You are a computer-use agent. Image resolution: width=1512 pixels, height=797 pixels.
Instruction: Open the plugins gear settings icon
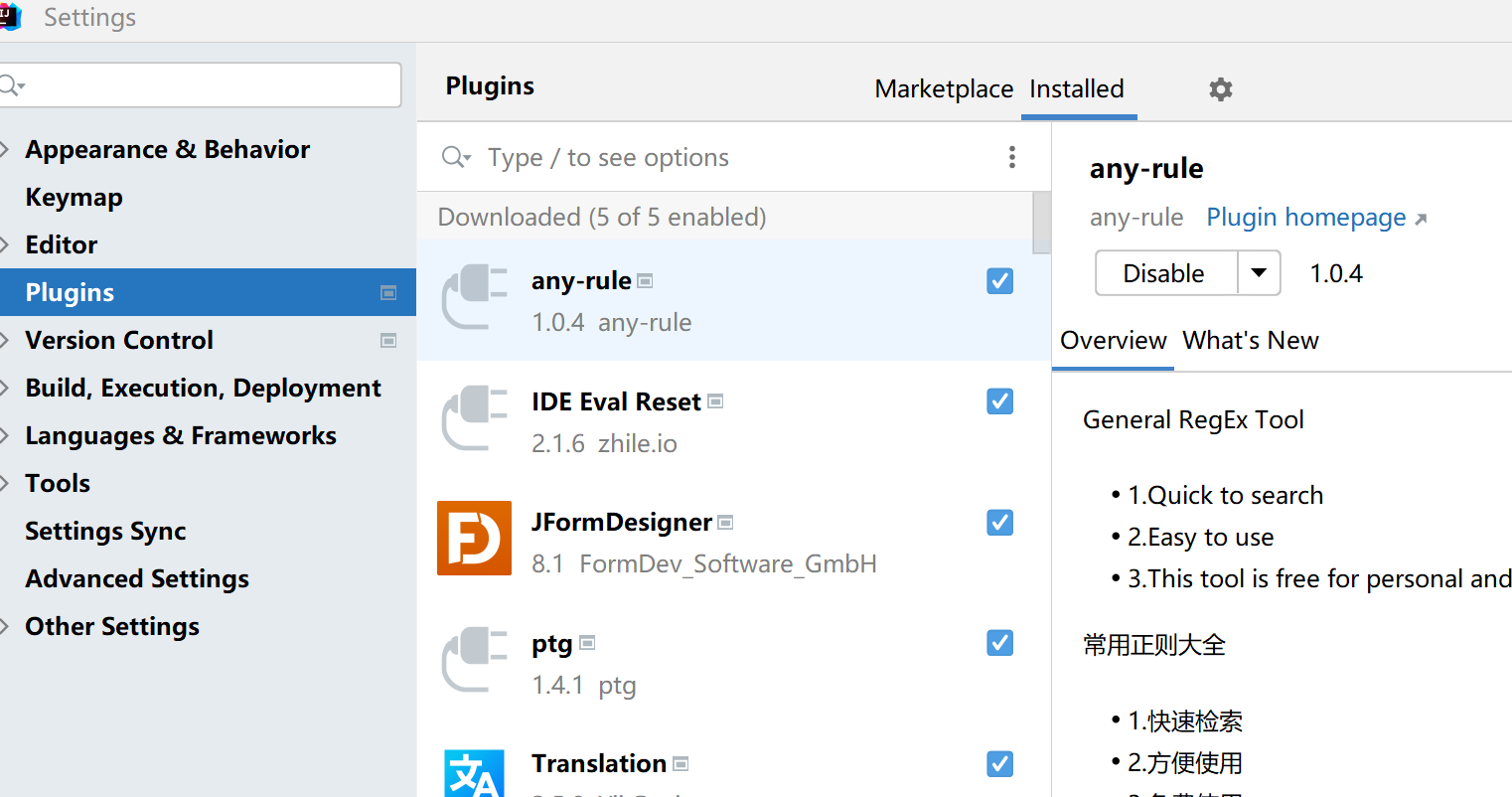1221,89
